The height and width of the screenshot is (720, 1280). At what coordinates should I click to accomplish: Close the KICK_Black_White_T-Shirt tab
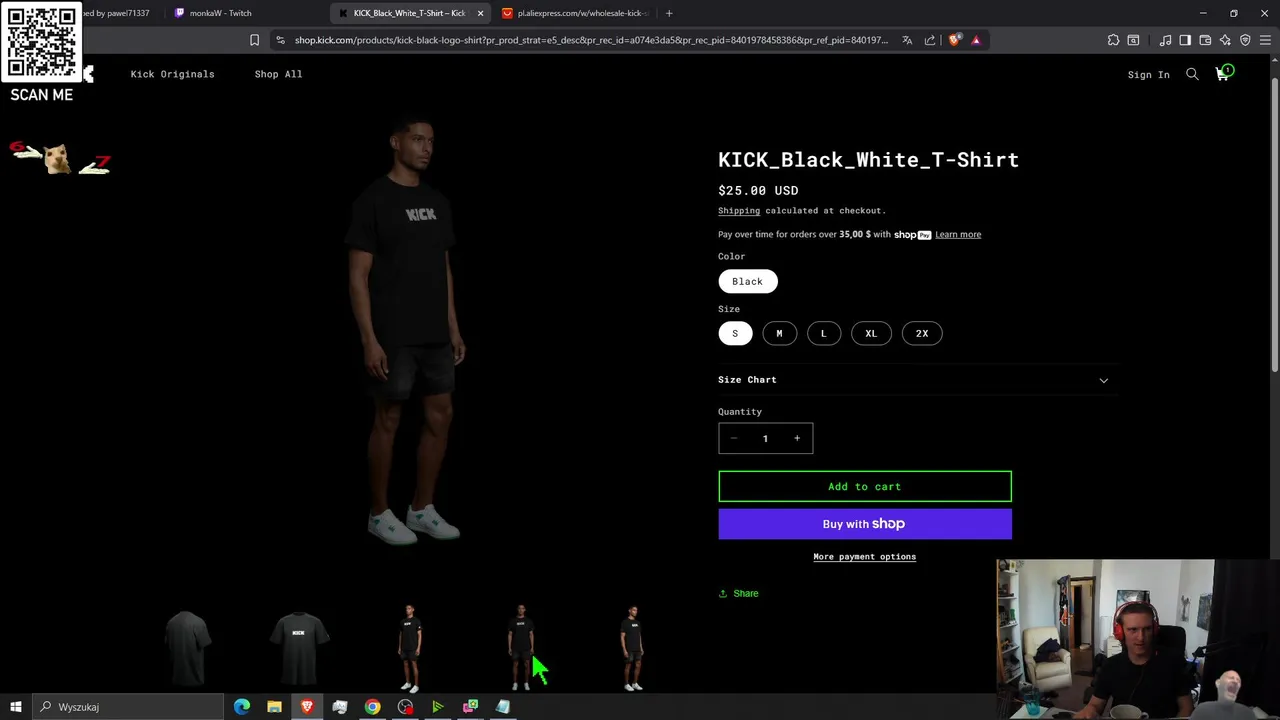480,13
